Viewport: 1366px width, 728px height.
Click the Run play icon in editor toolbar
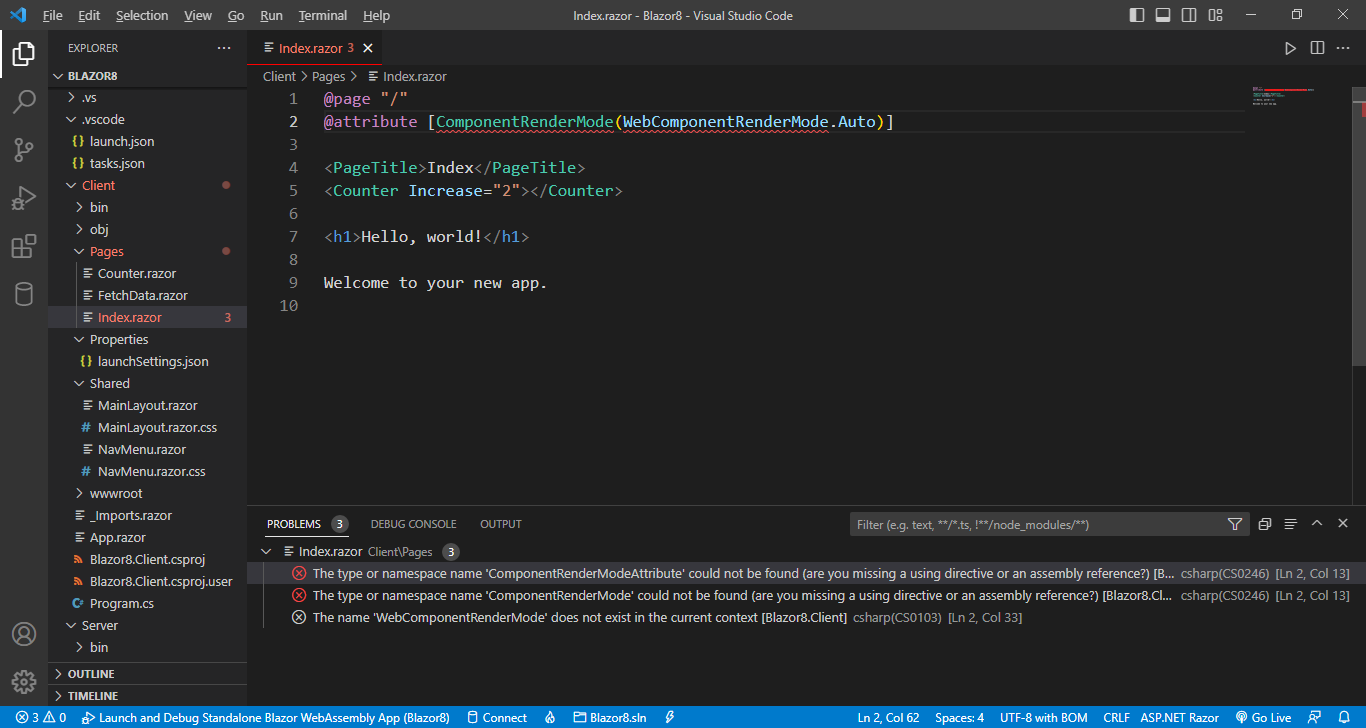[1291, 48]
